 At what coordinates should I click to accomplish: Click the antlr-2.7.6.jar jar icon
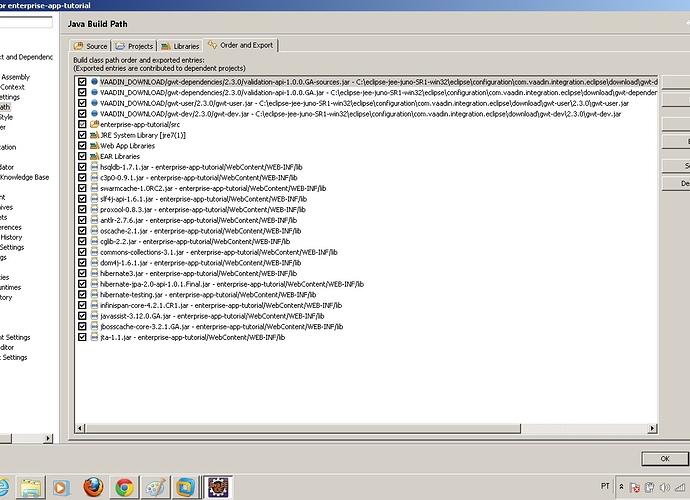point(94,220)
